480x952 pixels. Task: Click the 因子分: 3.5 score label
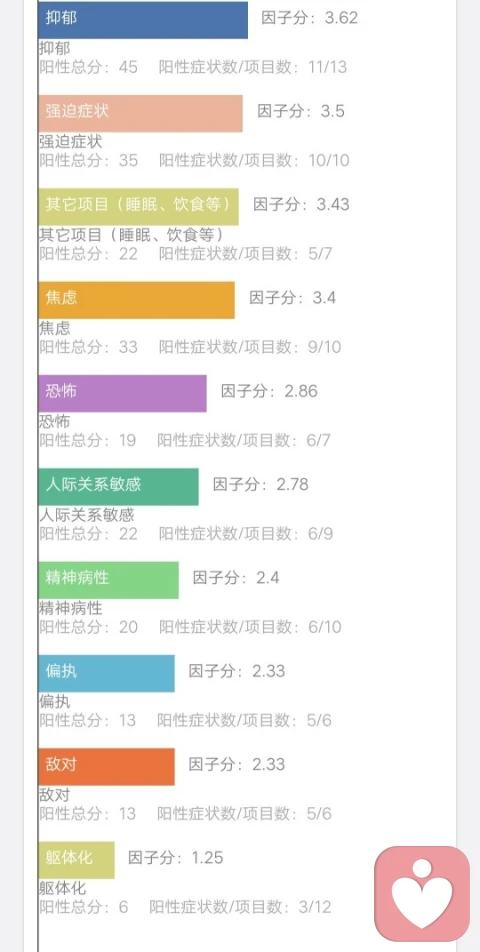coord(301,111)
